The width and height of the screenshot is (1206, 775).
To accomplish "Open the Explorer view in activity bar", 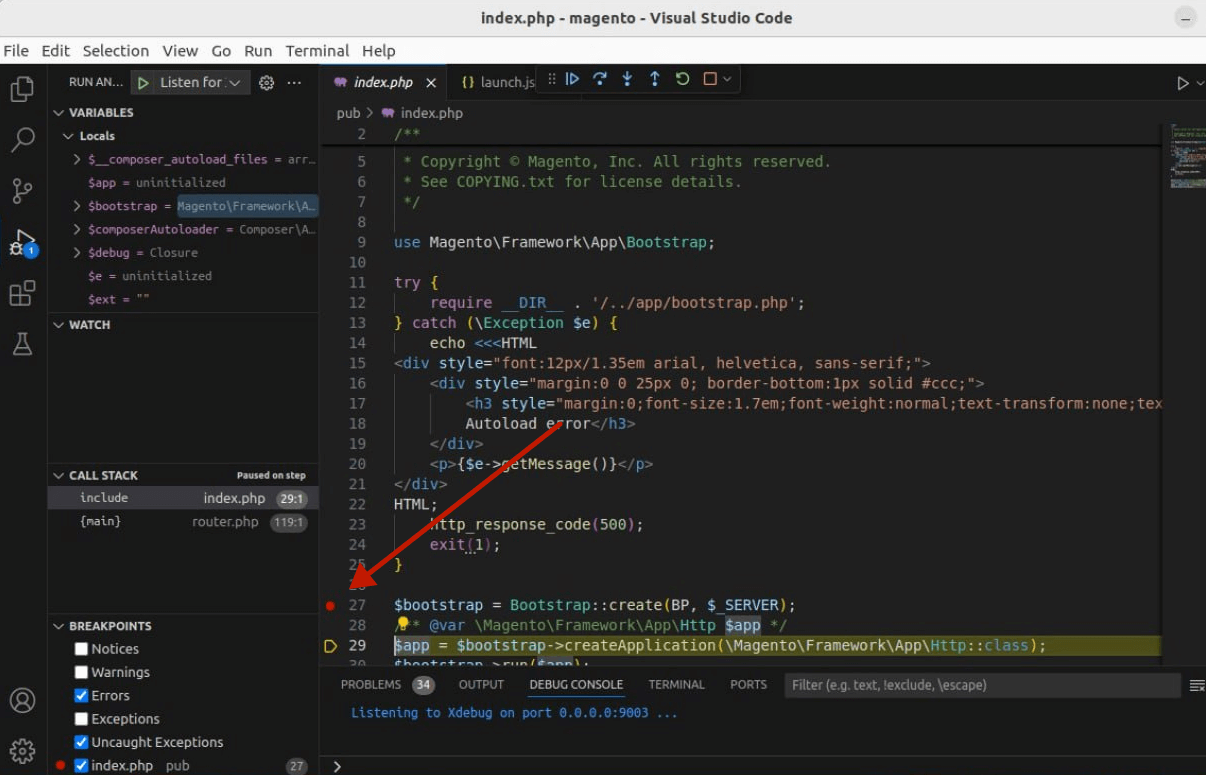I will [22, 90].
